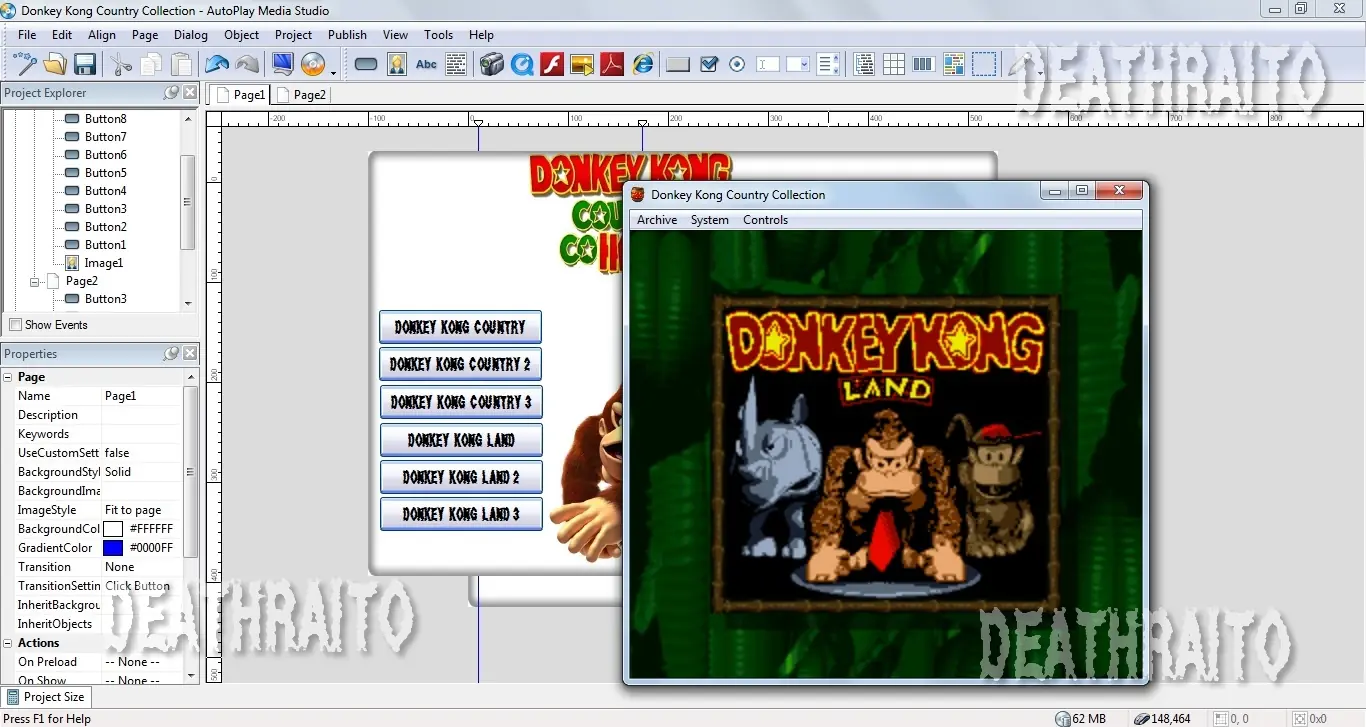Insert a new Image object

pyautogui.click(x=397, y=65)
